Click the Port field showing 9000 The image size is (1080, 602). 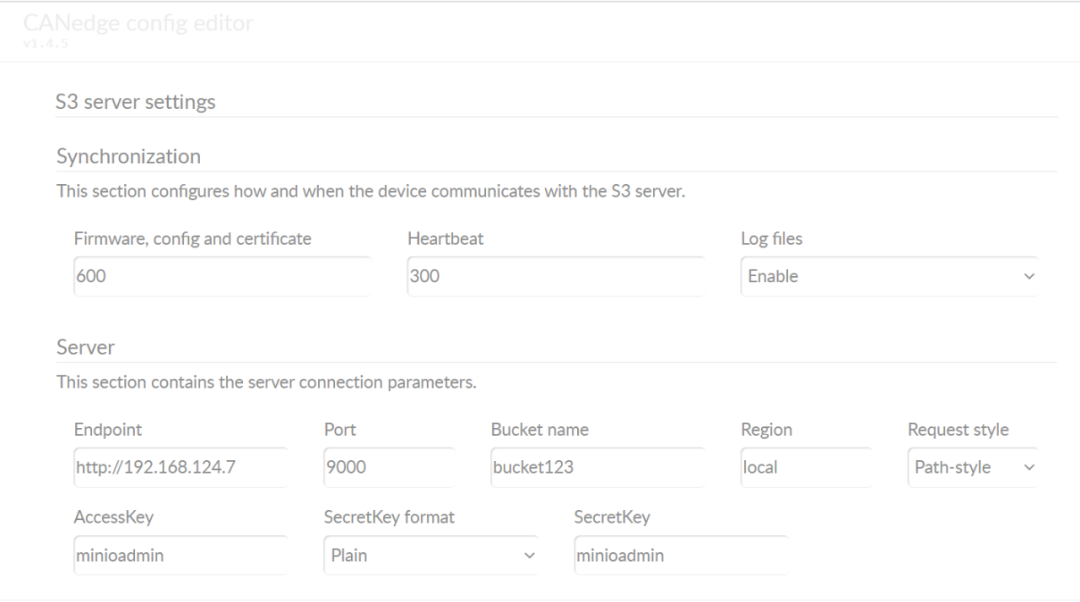coord(387,467)
